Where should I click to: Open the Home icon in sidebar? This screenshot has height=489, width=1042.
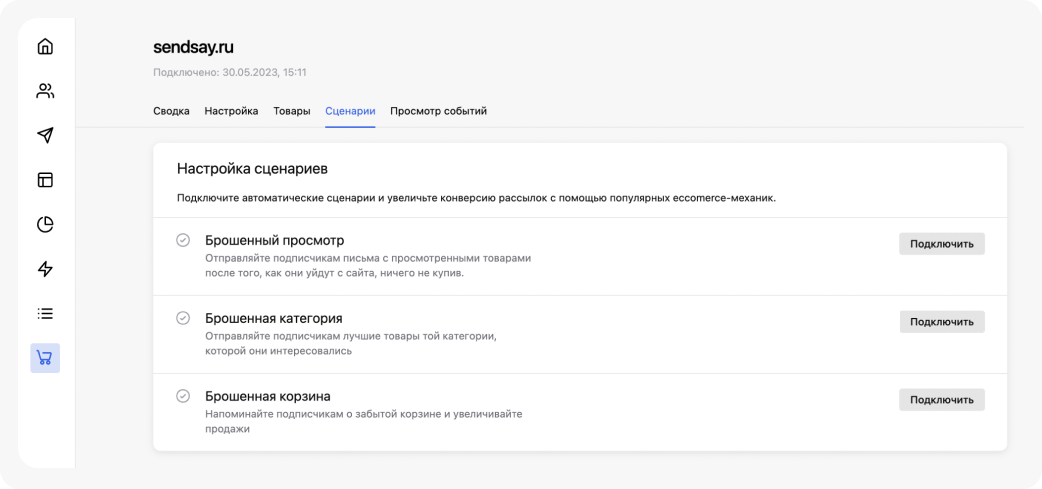click(45, 46)
